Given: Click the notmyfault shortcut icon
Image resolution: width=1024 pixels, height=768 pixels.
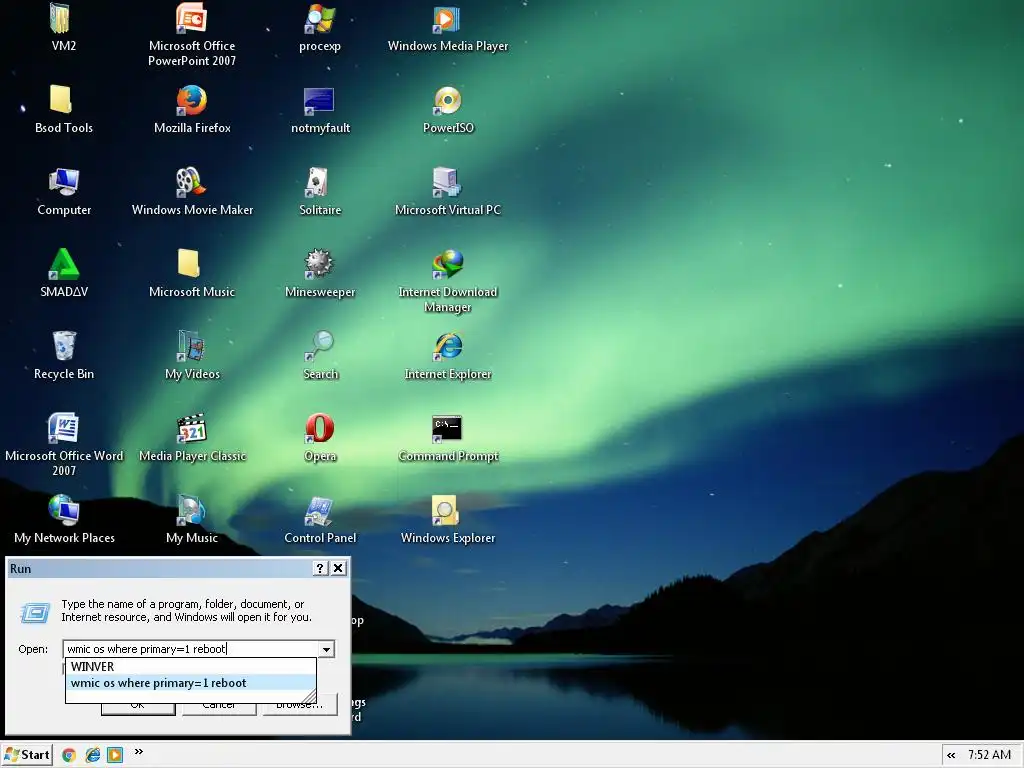Looking at the screenshot, I should click(x=319, y=101).
